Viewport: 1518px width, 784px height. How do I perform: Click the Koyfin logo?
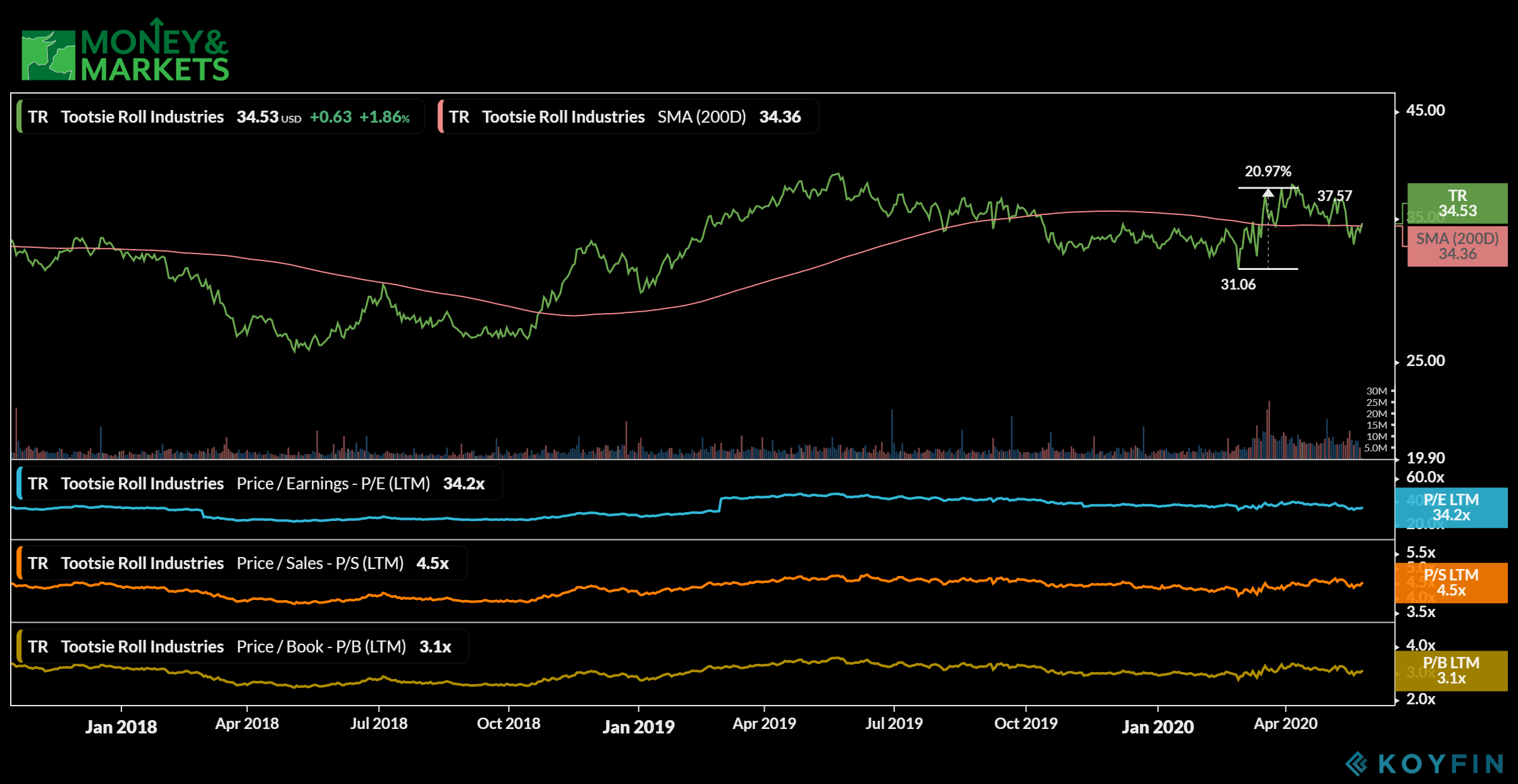coord(1424,764)
